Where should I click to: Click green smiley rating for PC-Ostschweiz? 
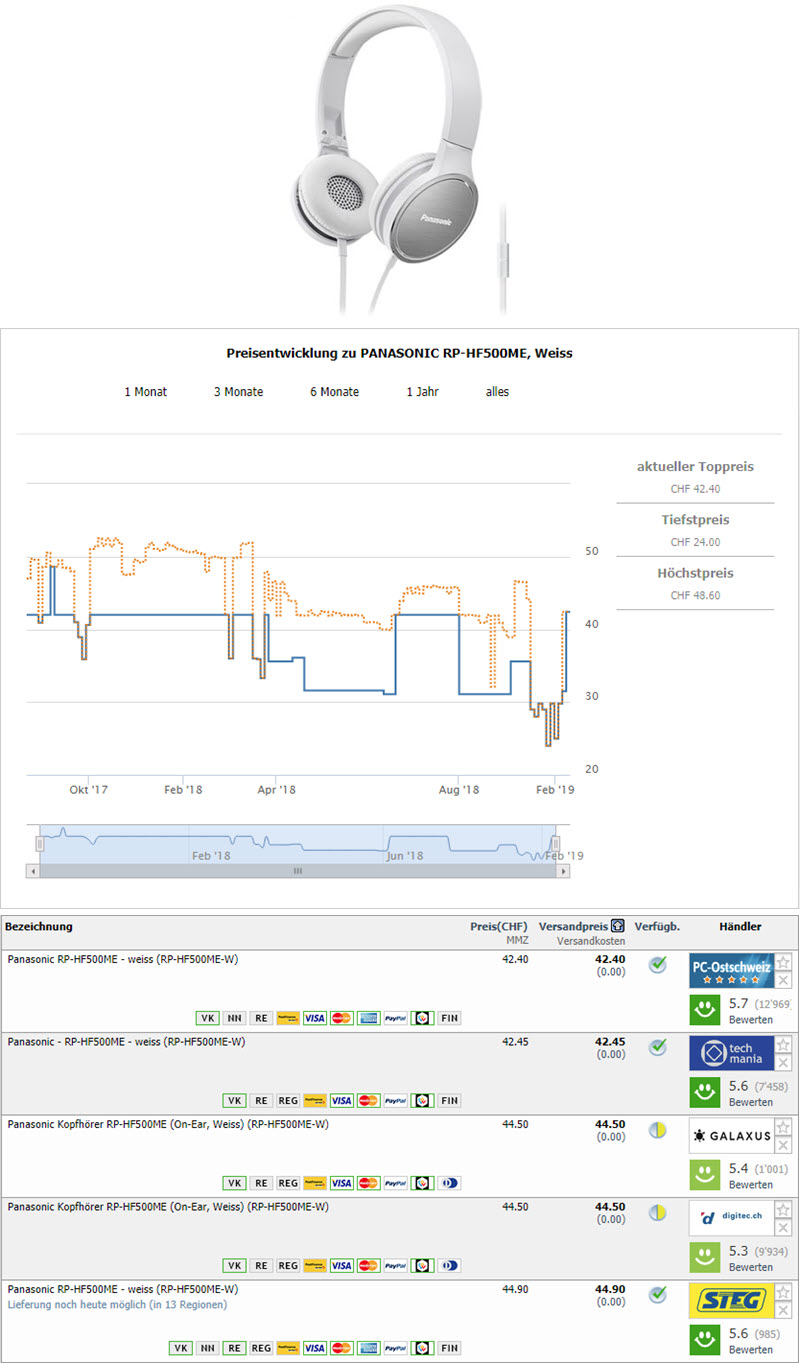[x=707, y=1011]
